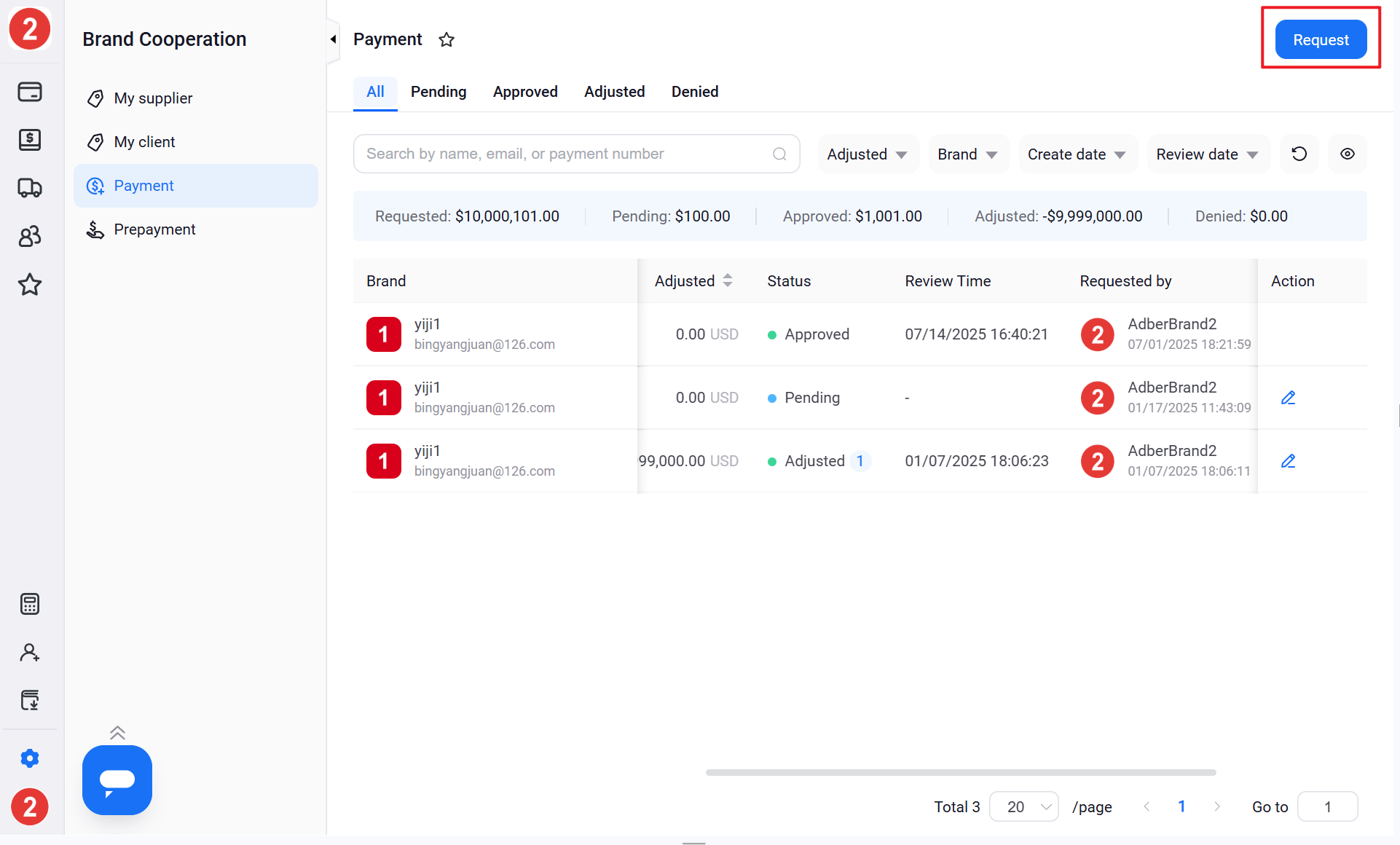The height and width of the screenshot is (845, 1400).
Task: Click the add user icon in the sidebar
Action: click(30, 652)
